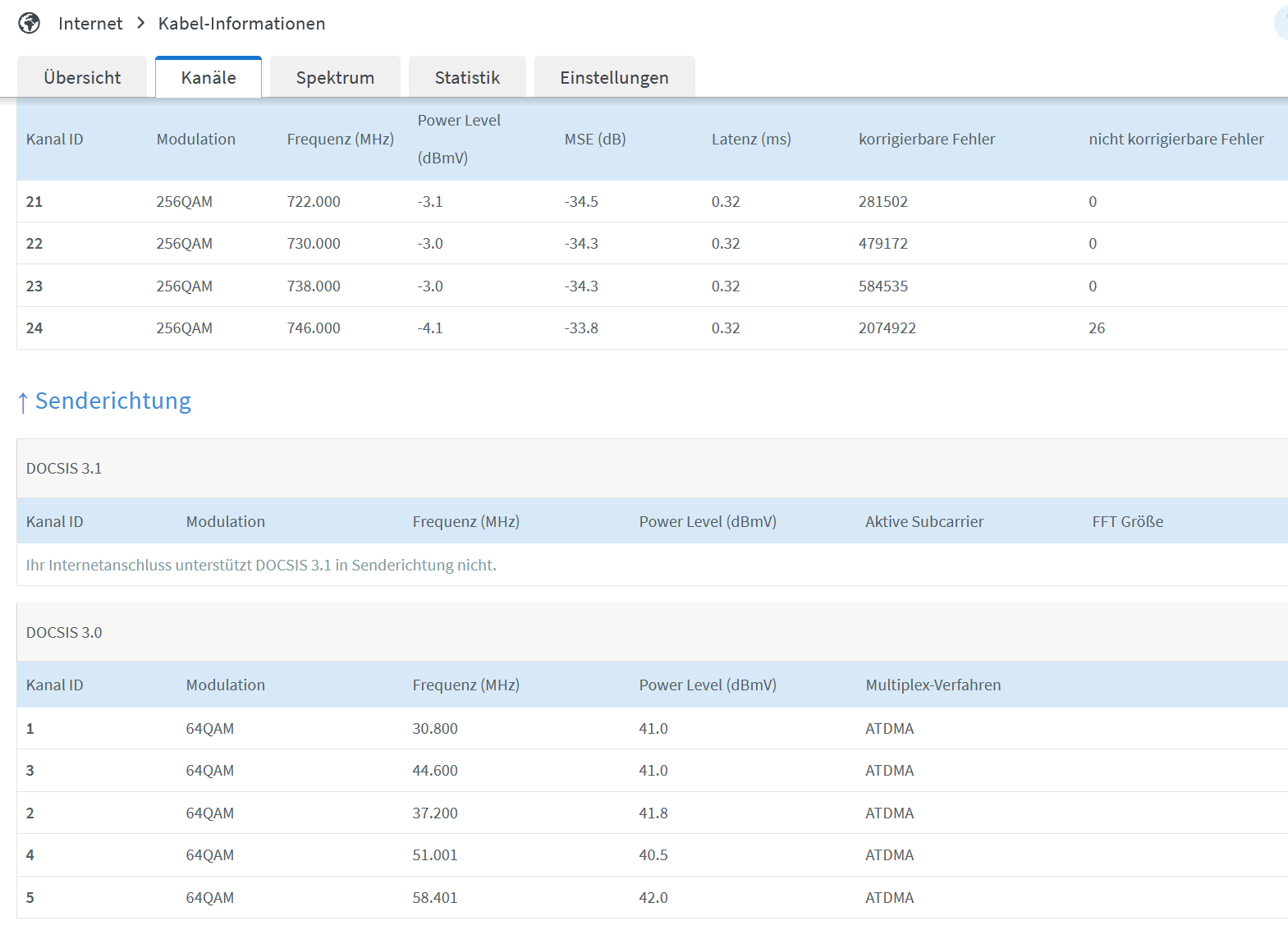Click 64QAM in the 30.800 MHz row
Screen dimensions: 1288x930
(x=210, y=729)
